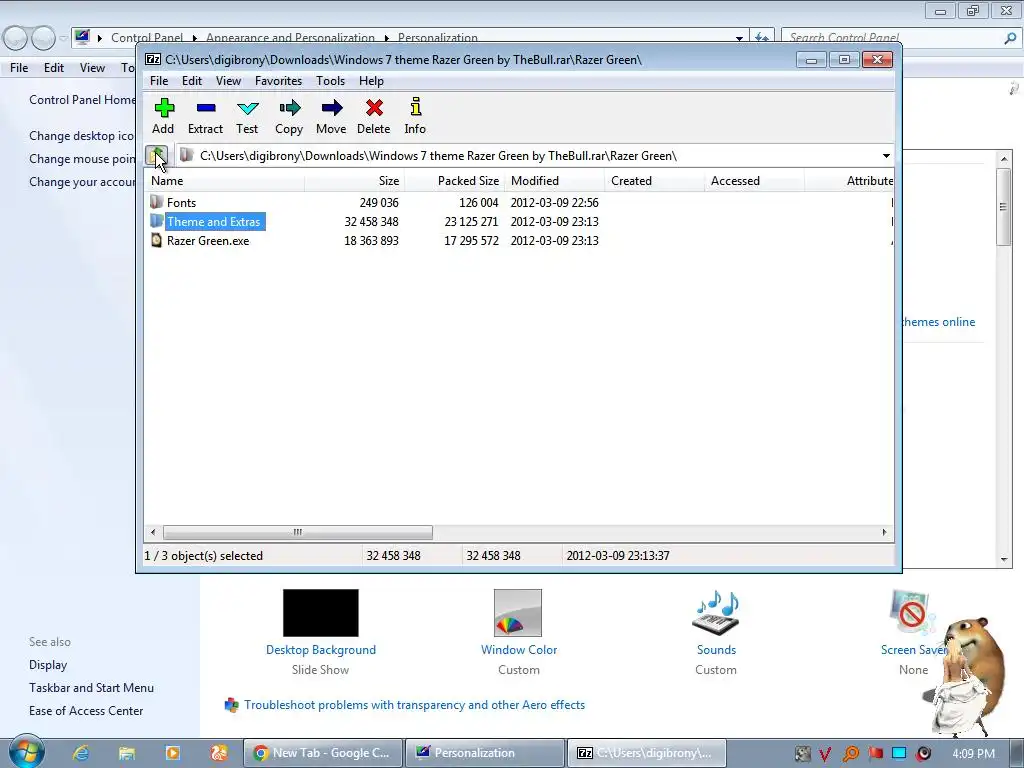Image resolution: width=1024 pixels, height=768 pixels.
Task: Switch to Personalization taskbar button
Action: [x=484, y=753]
